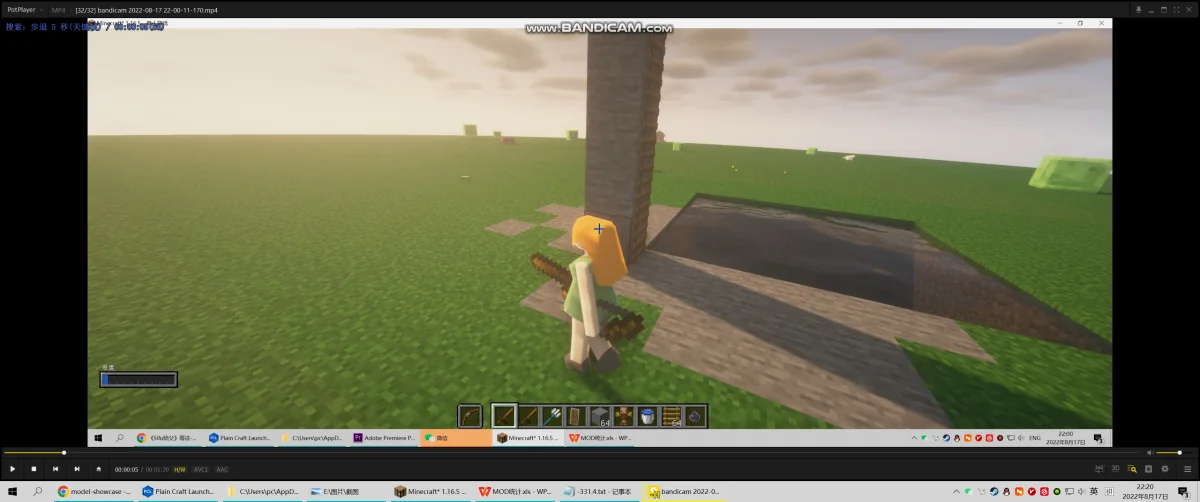The image size is (1200, 502).
Task: Open the PotPlayer hamburger playlist menu
Action: pos(1187,469)
